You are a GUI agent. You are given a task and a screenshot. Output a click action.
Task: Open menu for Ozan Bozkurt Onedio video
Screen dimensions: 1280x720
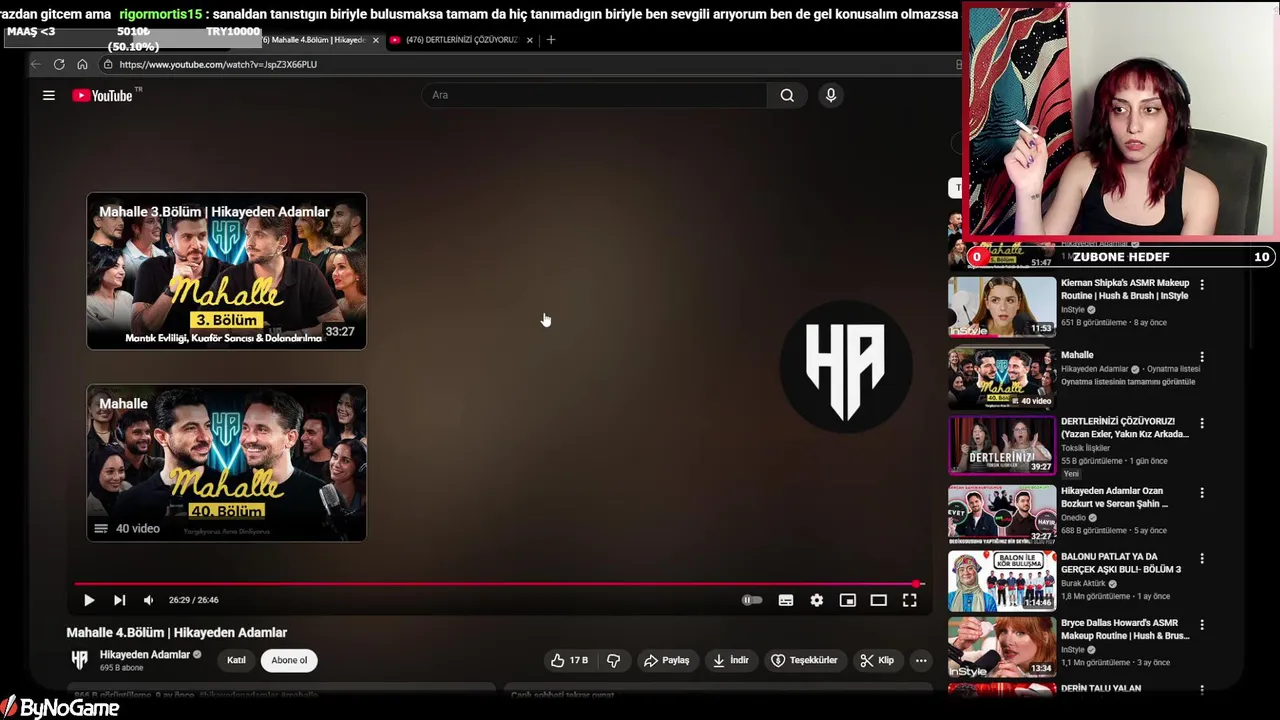point(1202,493)
